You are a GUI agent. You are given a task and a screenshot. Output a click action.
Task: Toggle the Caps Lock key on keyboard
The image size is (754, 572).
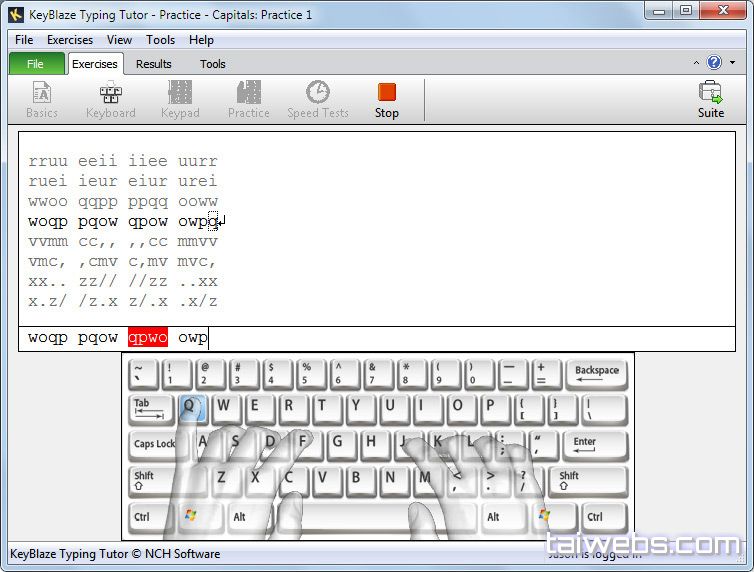pos(155,444)
